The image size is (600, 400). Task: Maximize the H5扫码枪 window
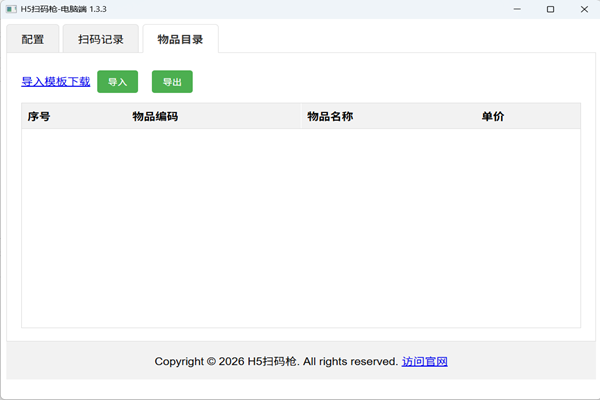[x=550, y=9]
